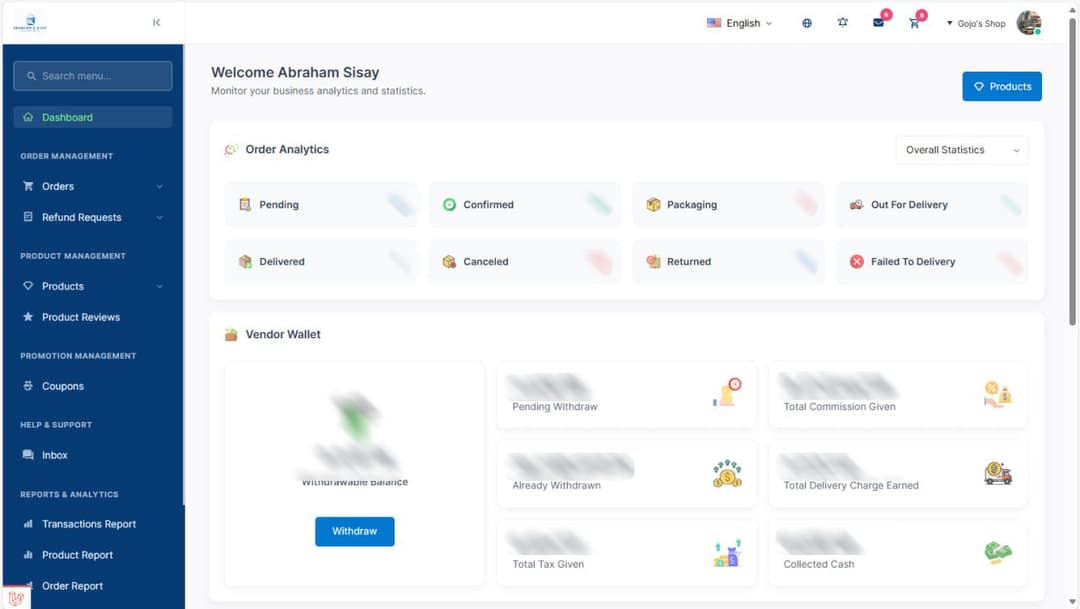The image size is (1080, 609).
Task: Open the Out For Delivery card
Action: pyautogui.click(x=932, y=204)
